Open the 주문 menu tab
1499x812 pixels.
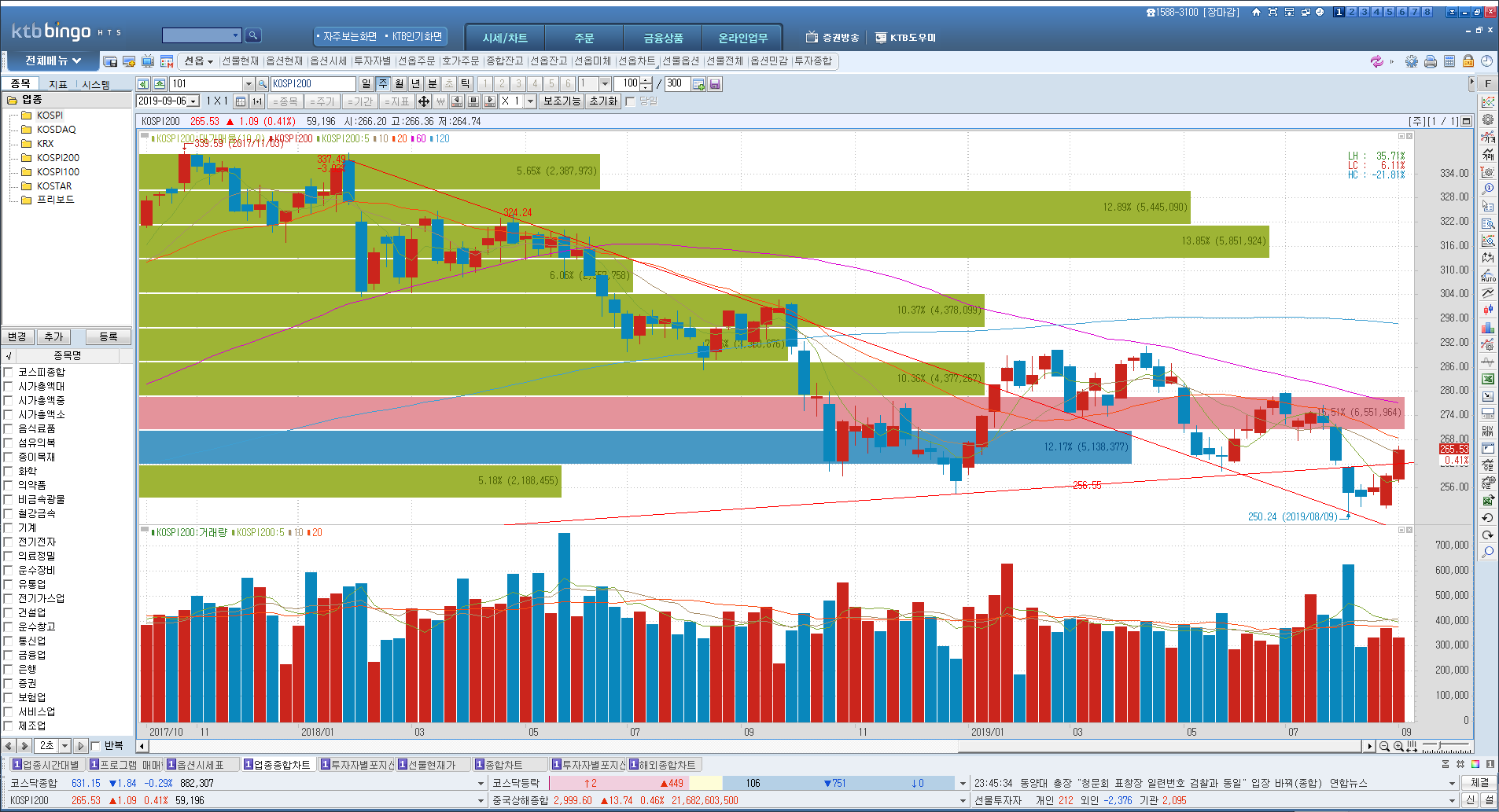pyautogui.click(x=584, y=38)
